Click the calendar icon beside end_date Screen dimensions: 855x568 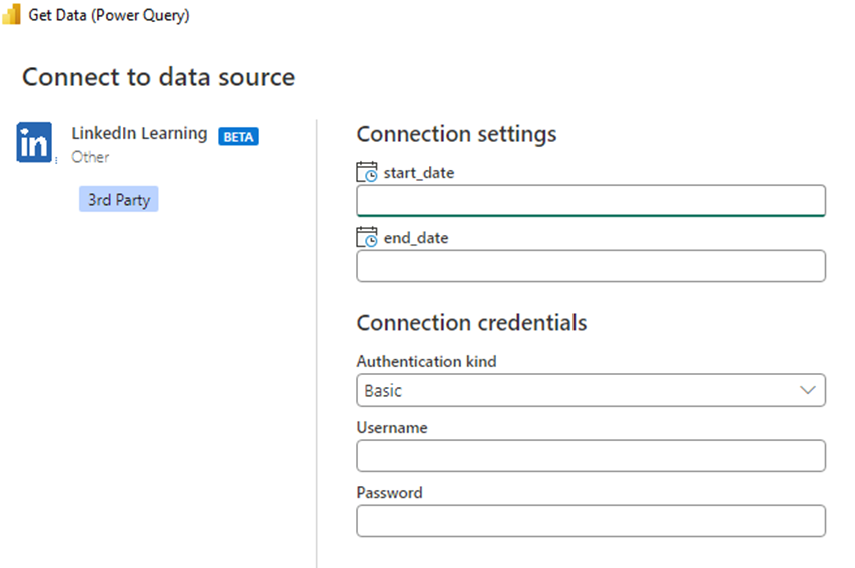pos(367,238)
